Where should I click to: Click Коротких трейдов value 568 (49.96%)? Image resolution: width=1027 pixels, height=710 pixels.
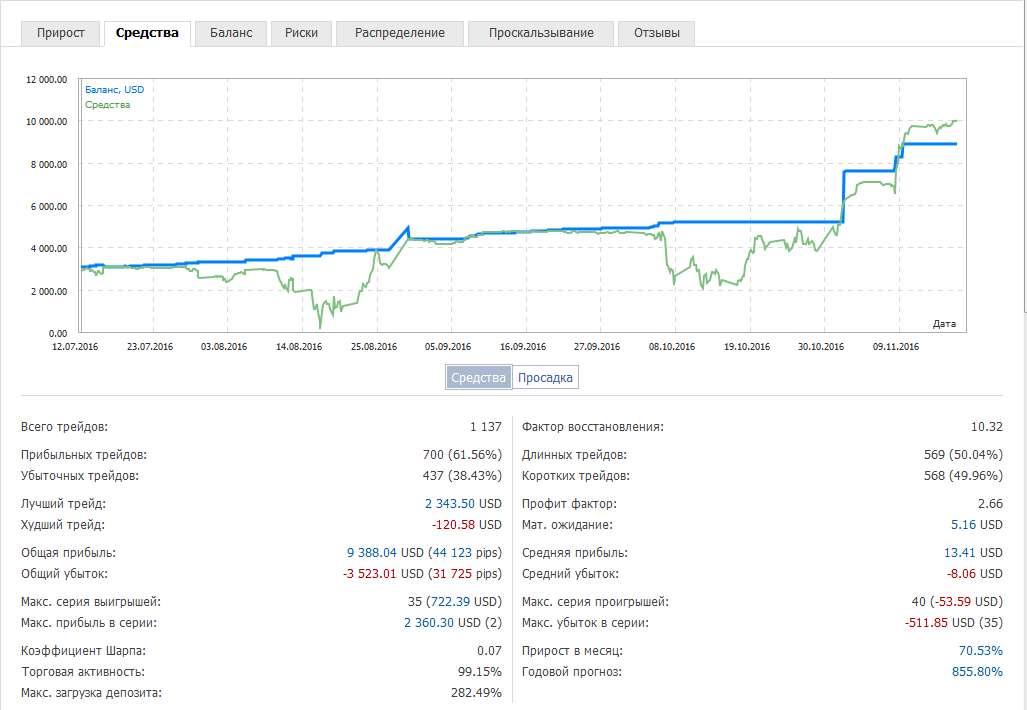click(x=963, y=476)
